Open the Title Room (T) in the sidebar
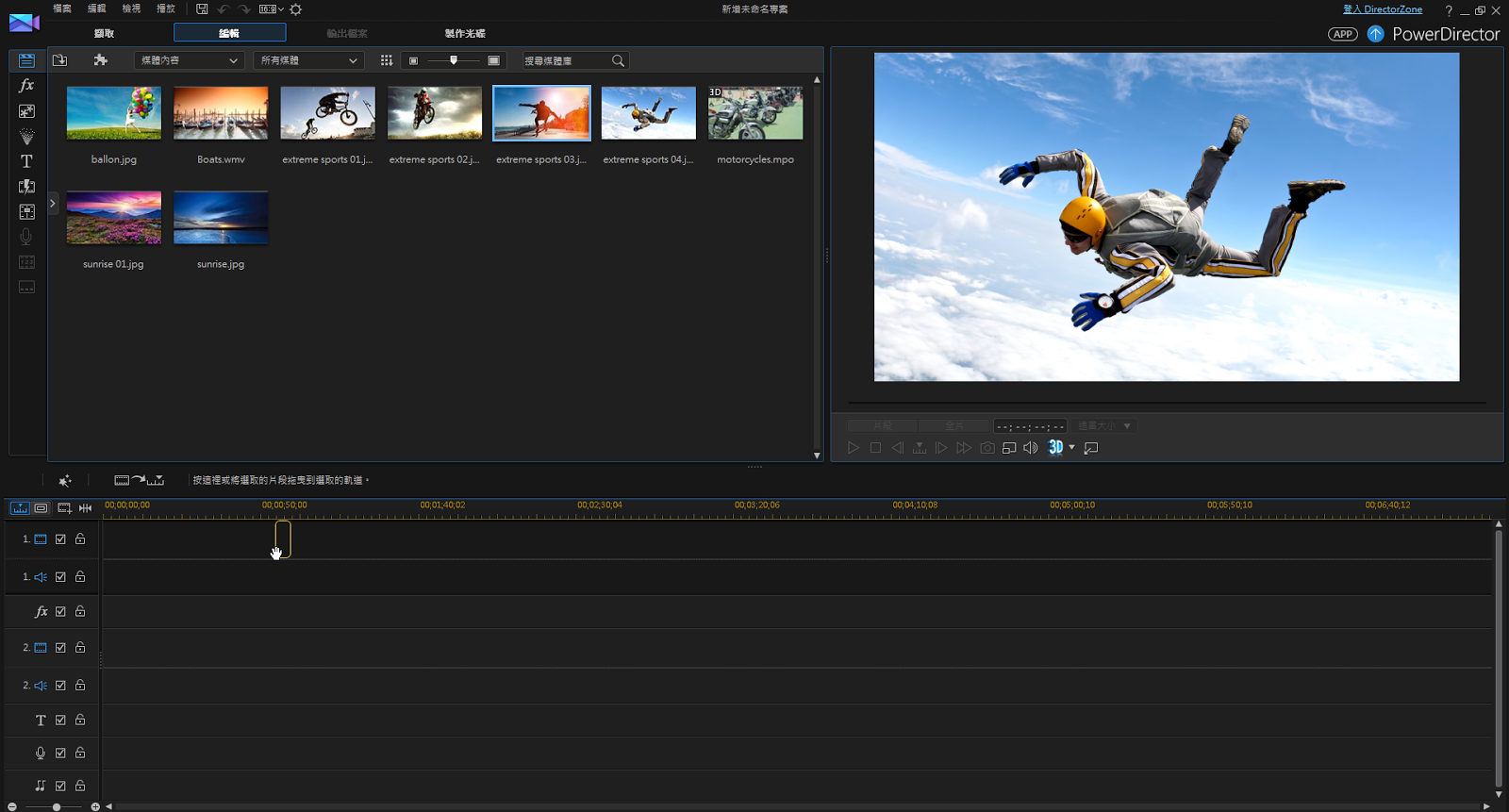 coord(26,161)
